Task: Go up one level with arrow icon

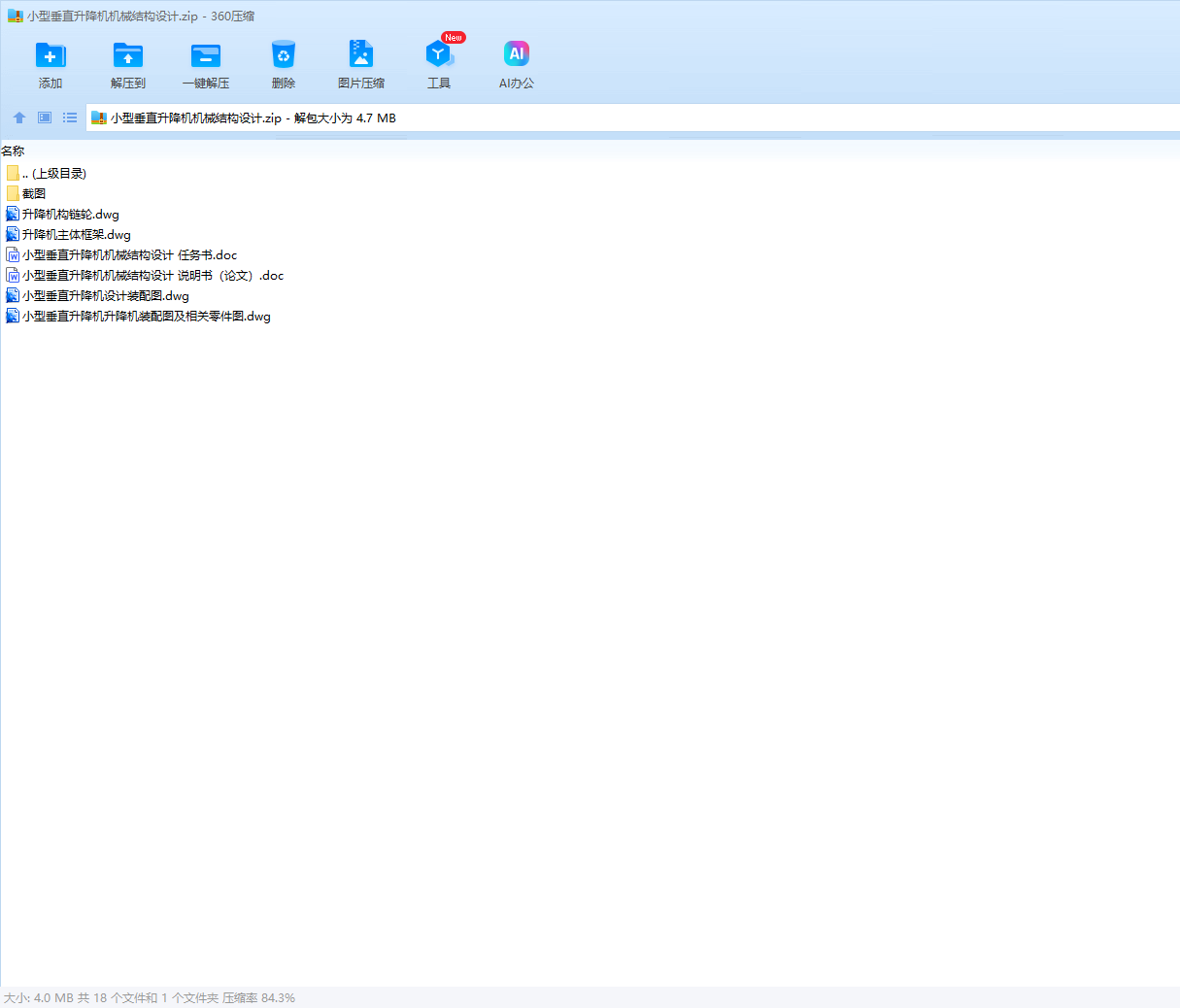Action: point(19,118)
